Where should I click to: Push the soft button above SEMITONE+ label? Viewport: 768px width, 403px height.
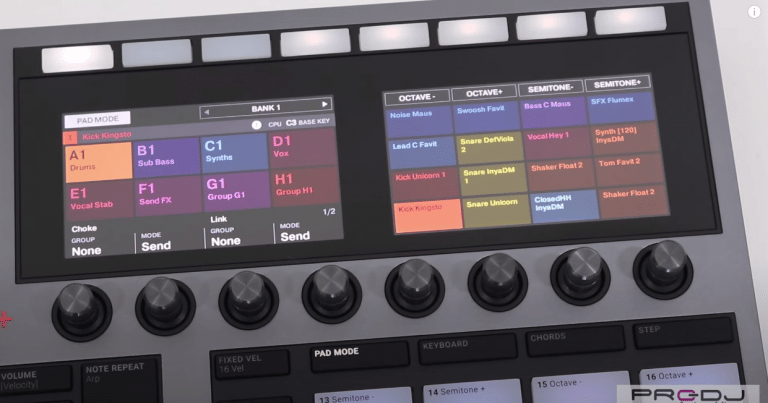[630, 20]
